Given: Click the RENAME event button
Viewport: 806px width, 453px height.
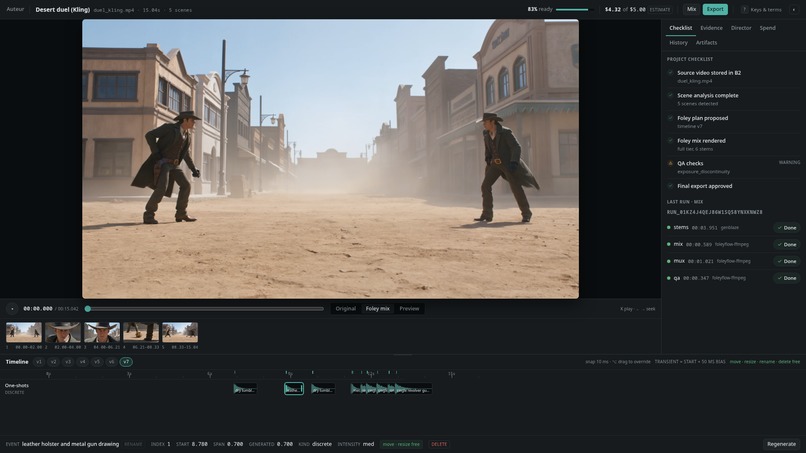Looking at the screenshot, I should pos(133,444).
